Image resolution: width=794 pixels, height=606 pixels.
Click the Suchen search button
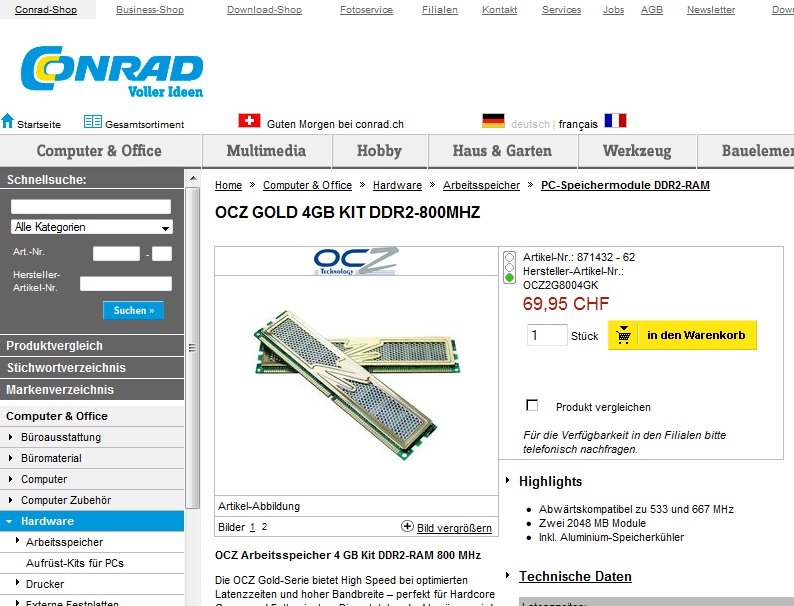[133, 310]
